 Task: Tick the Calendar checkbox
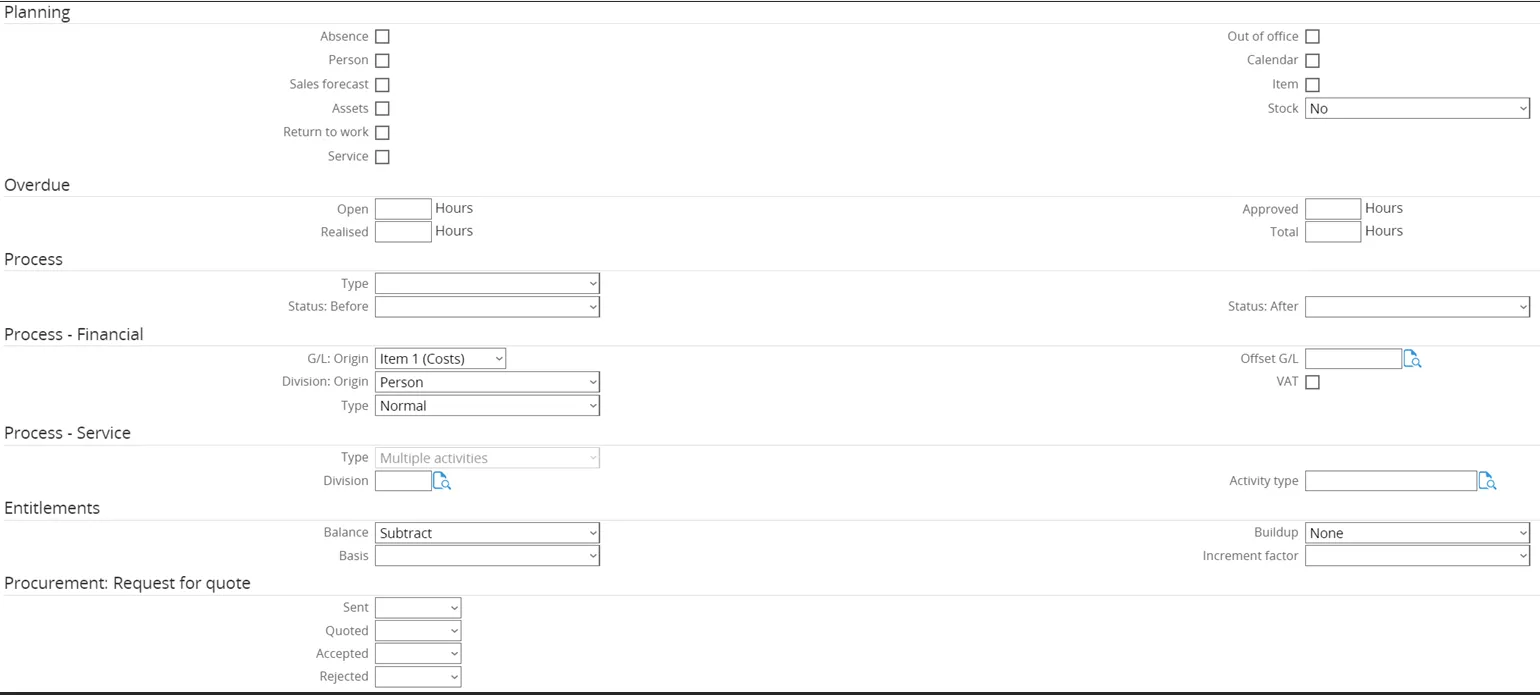pyautogui.click(x=1312, y=61)
